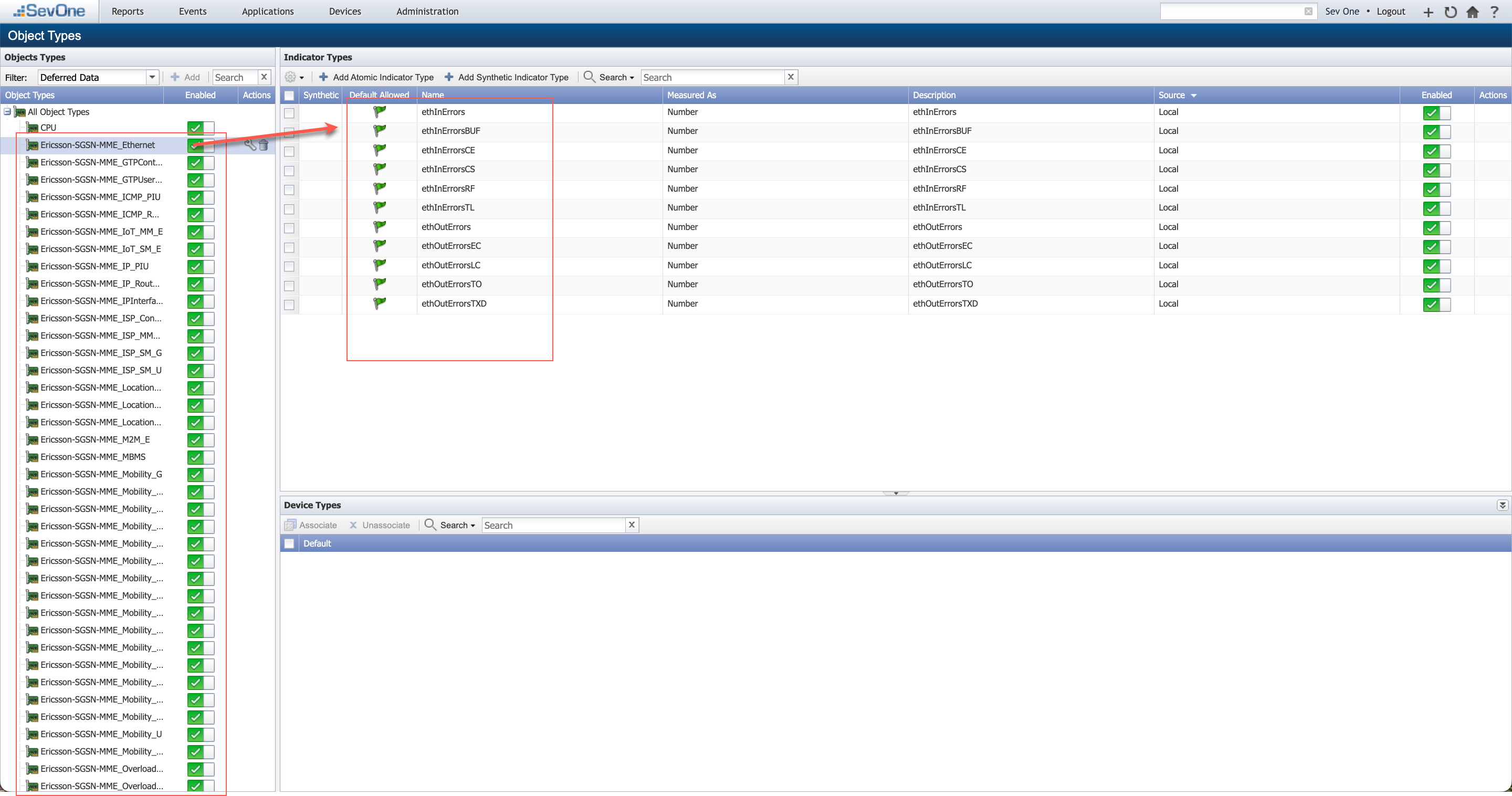The image size is (1512, 796).
Task: Clear the top global search box
Action: pyautogui.click(x=1308, y=12)
